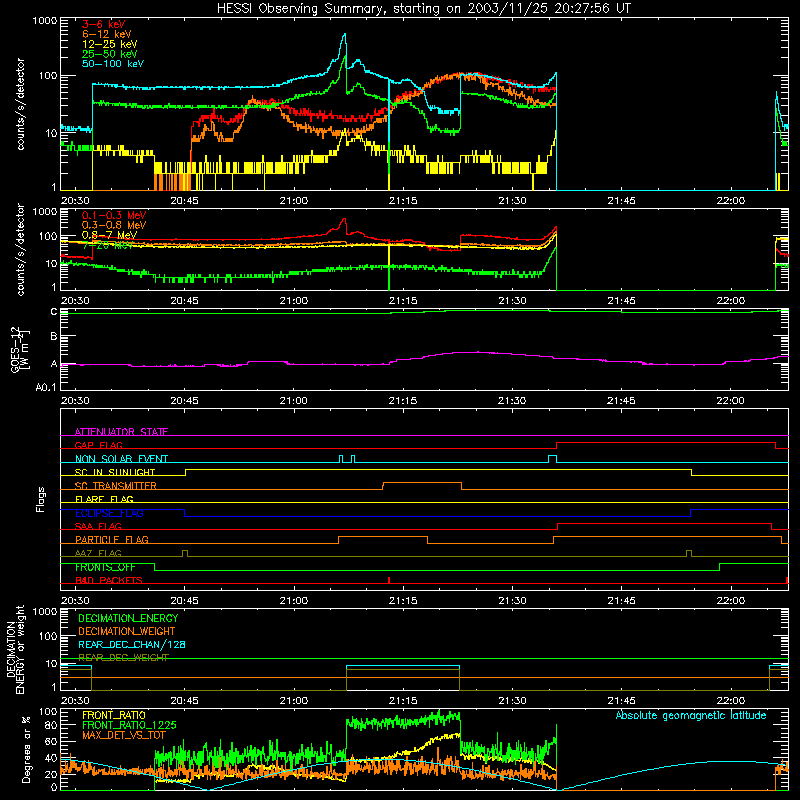Click the GOES-12 vertical axis label

(20, 349)
